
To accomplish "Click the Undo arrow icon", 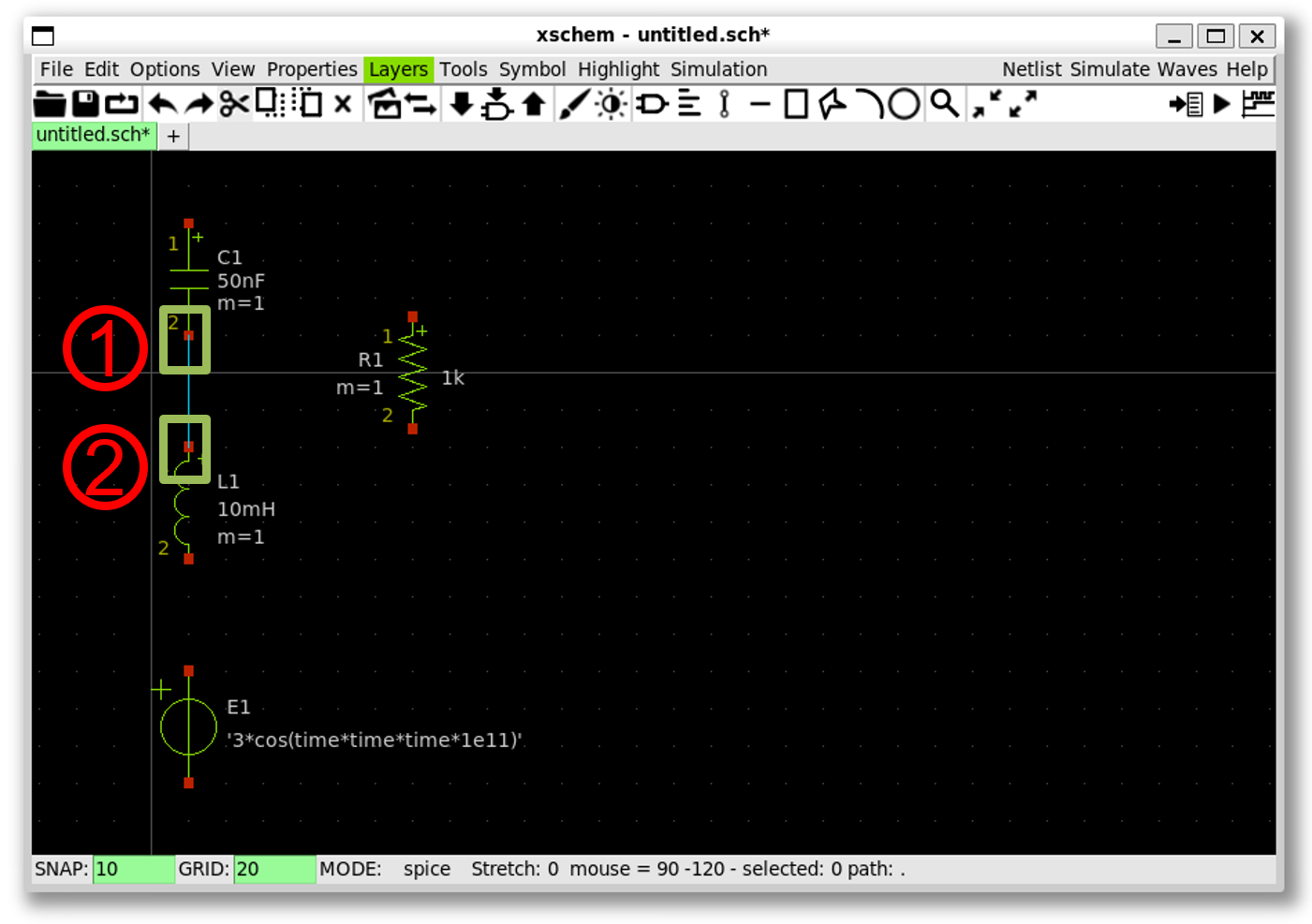I will coord(162,104).
